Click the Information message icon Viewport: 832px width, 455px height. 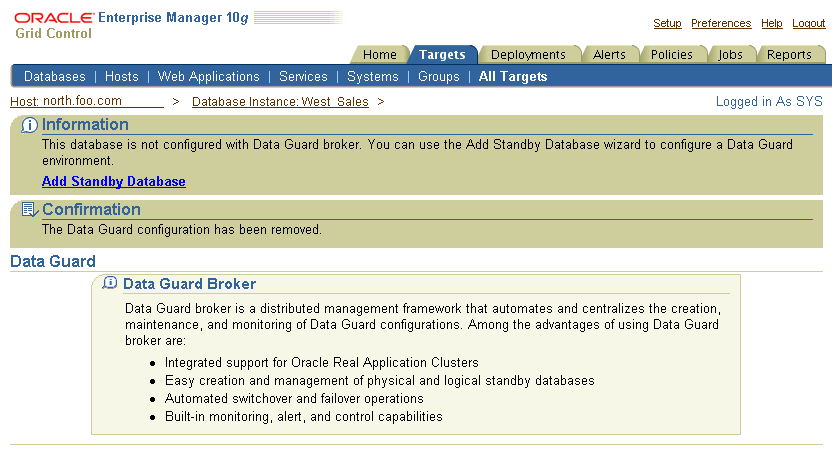[30, 125]
